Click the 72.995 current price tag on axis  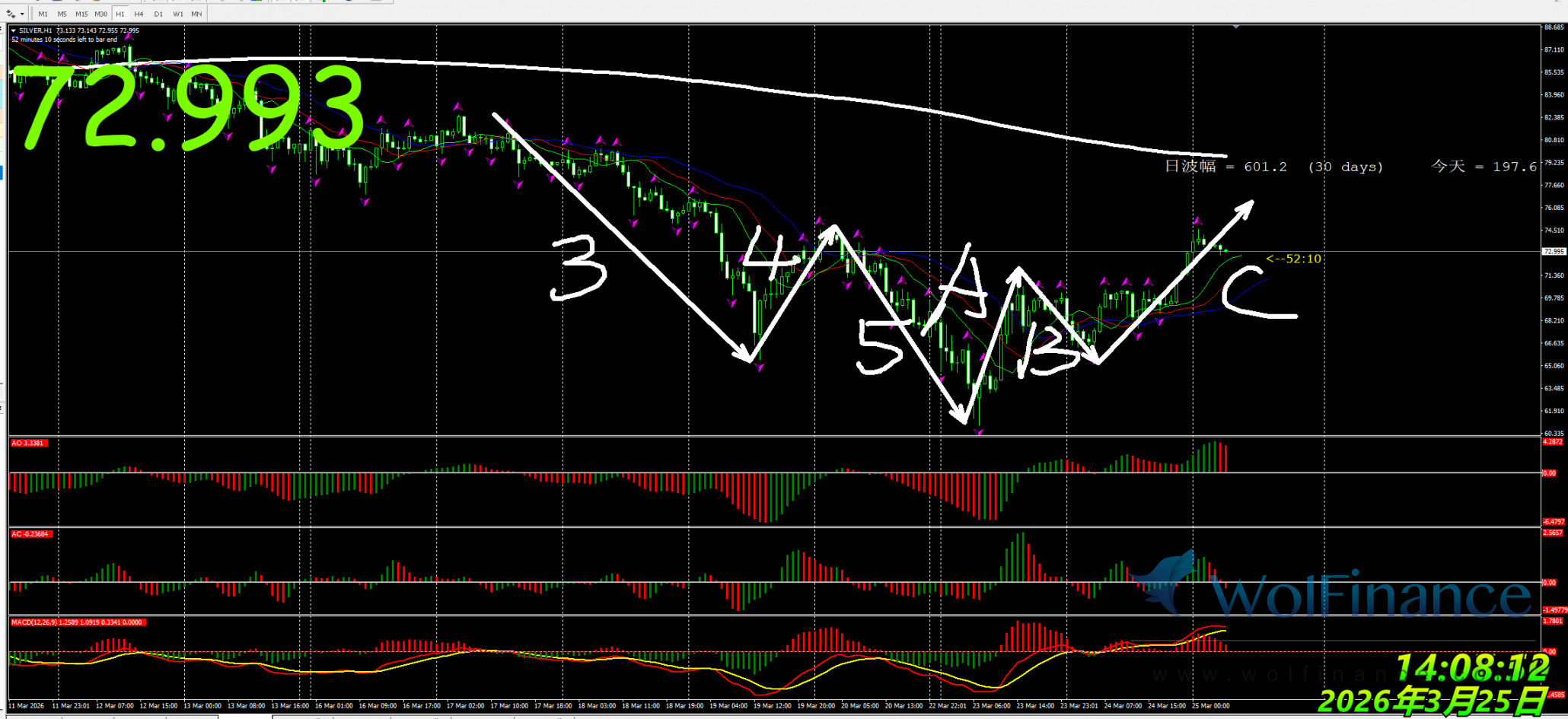(x=1553, y=251)
